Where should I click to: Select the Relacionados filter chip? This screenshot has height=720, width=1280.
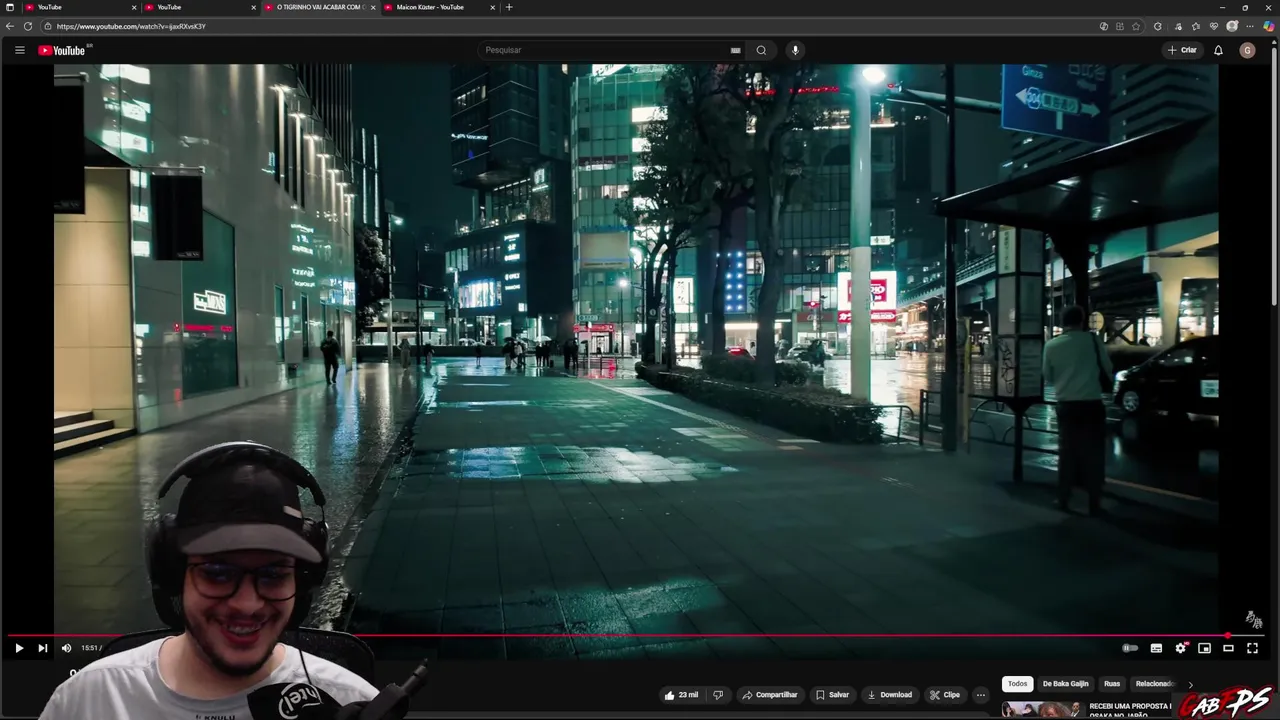[x=1154, y=684]
